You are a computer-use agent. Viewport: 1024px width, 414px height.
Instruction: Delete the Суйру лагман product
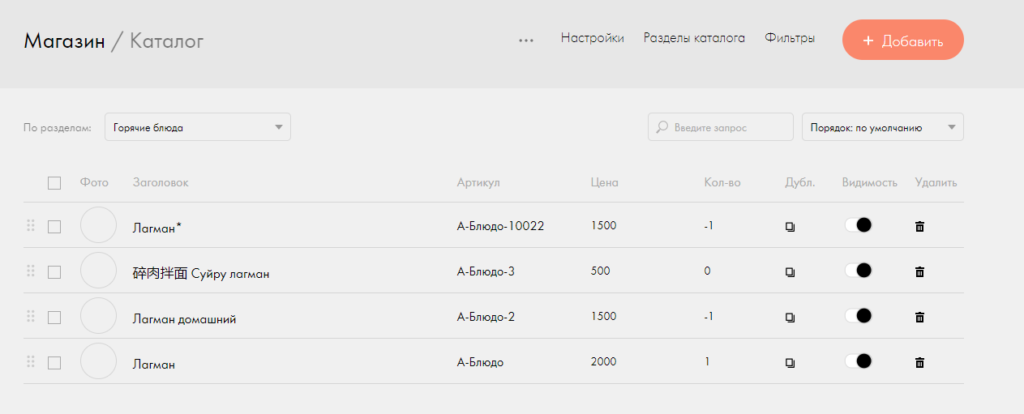click(920, 272)
